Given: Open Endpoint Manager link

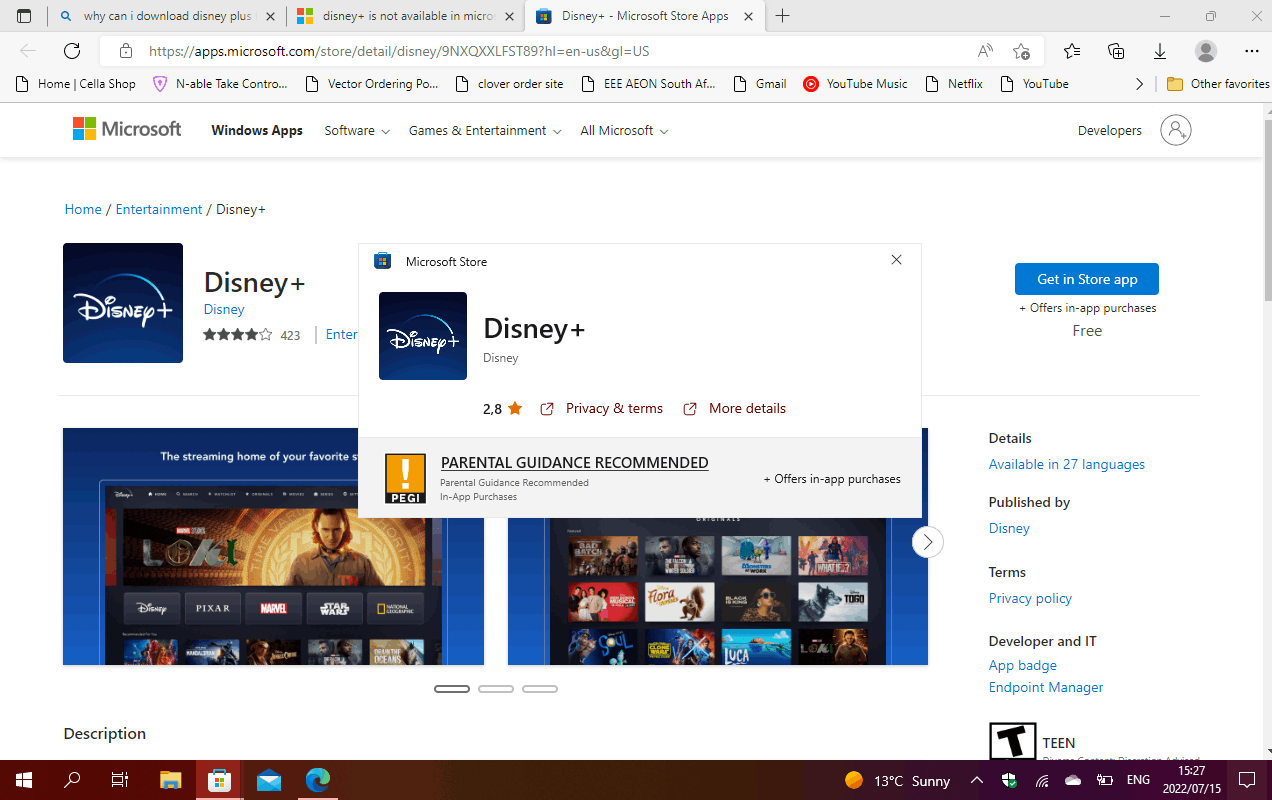Looking at the screenshot, I should pyautogui.click(x=1046, y=687).
